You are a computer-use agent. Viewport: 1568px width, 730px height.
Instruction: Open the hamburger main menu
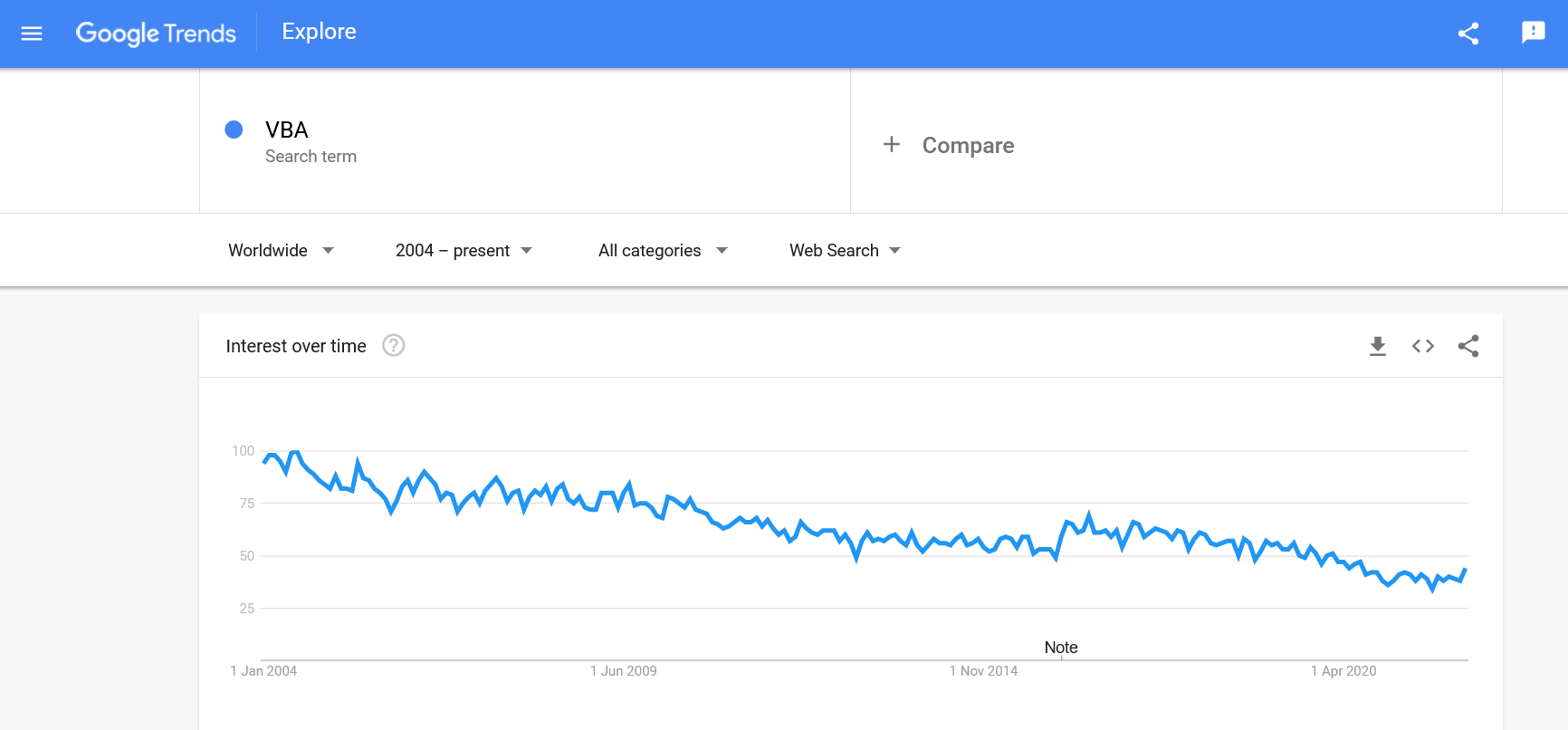click(x=32, y=34)
